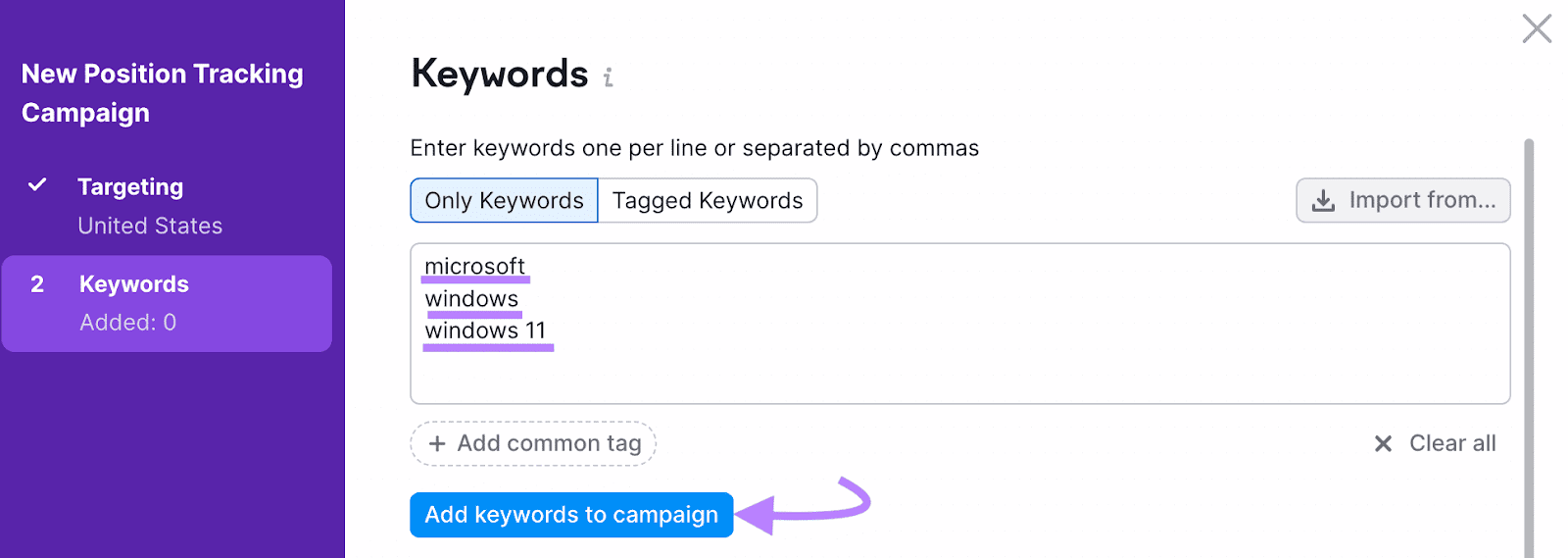Close the campaign setup dialog
The height and width of the screenshot is (558, 1568).
[1537, 28]
